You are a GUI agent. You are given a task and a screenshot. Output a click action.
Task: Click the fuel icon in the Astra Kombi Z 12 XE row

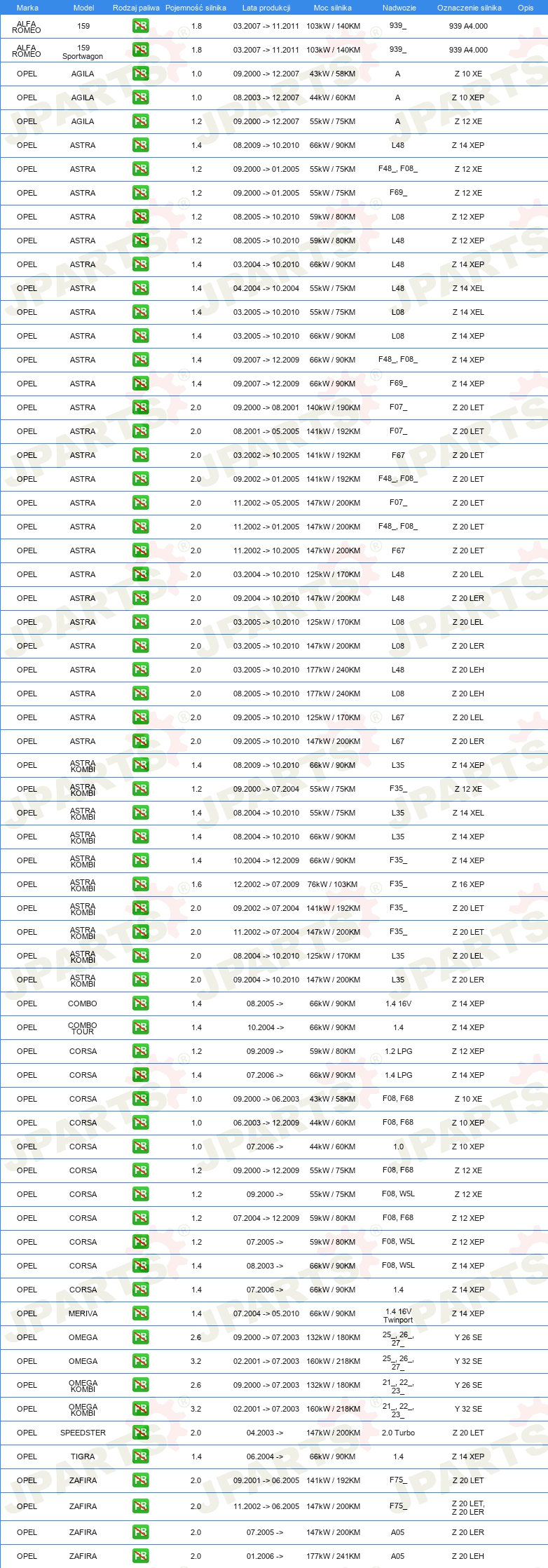[140, 789]
